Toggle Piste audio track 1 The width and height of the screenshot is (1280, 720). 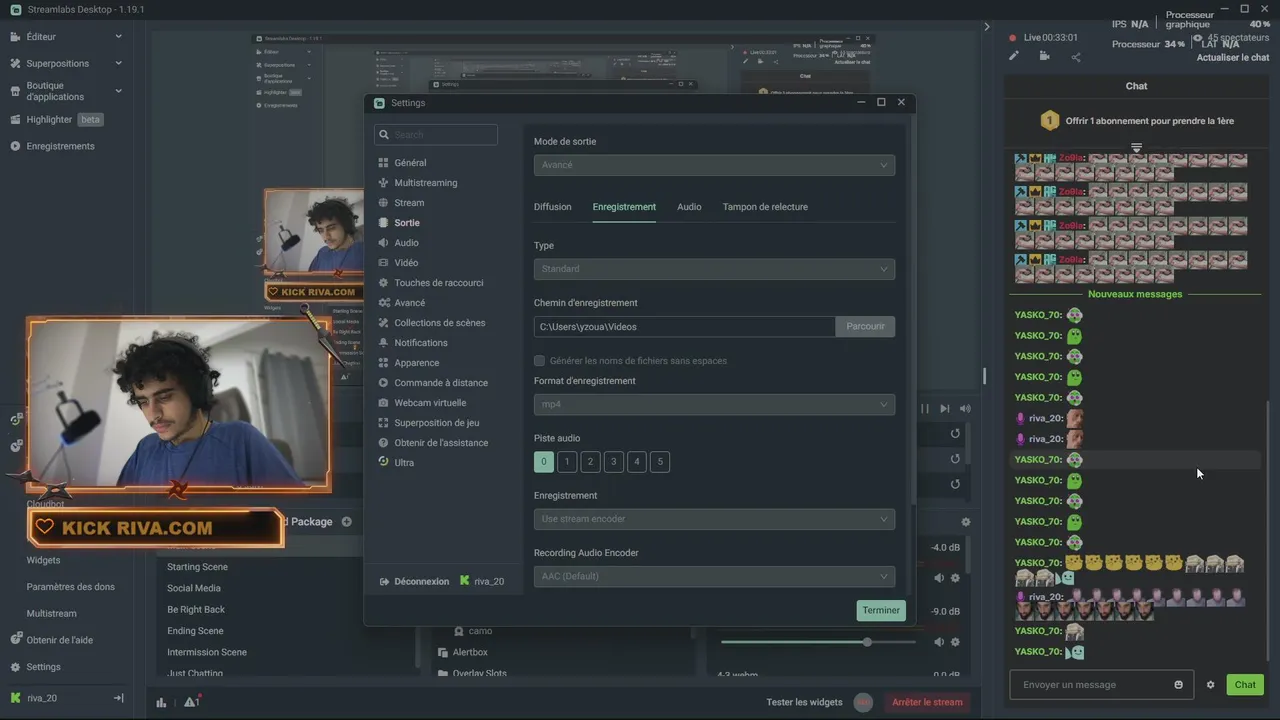coord(567,462)
